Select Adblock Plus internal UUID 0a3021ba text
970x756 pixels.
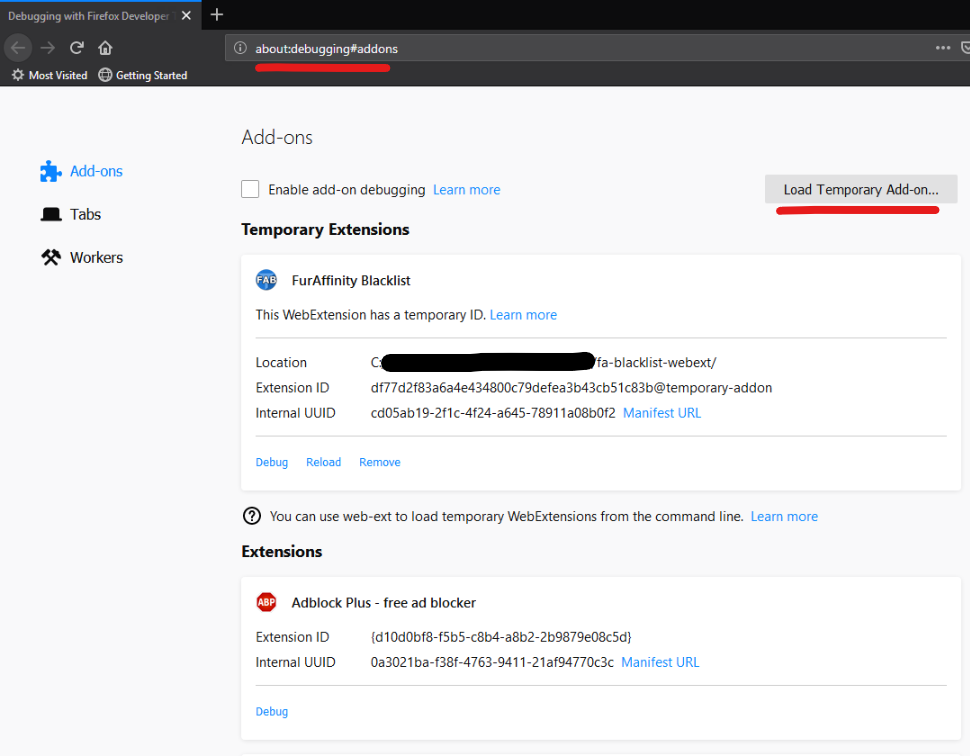tap(492, 663)
